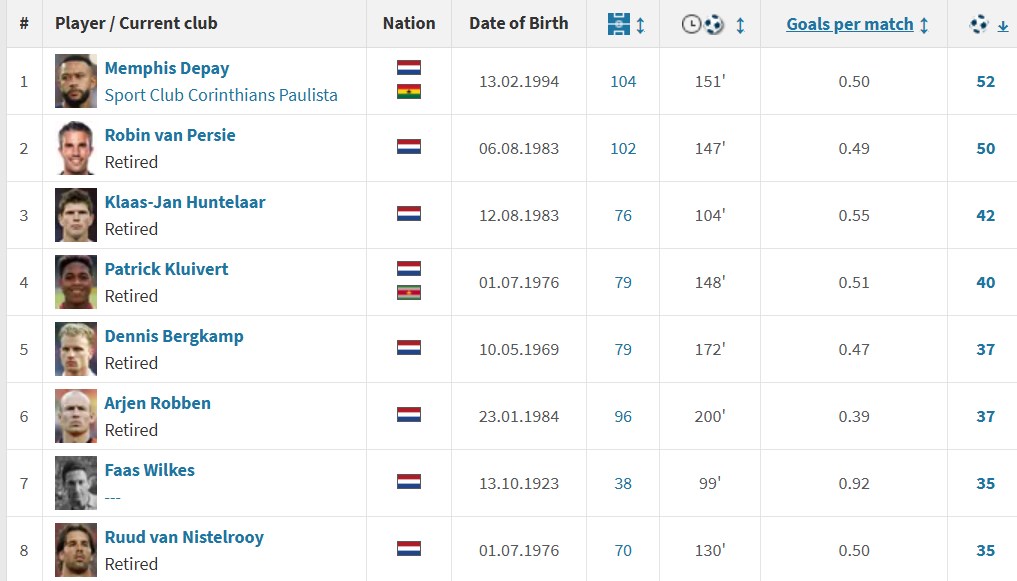
Task: Click Arjen Robben's portrait photo
Action: point(76,416)
